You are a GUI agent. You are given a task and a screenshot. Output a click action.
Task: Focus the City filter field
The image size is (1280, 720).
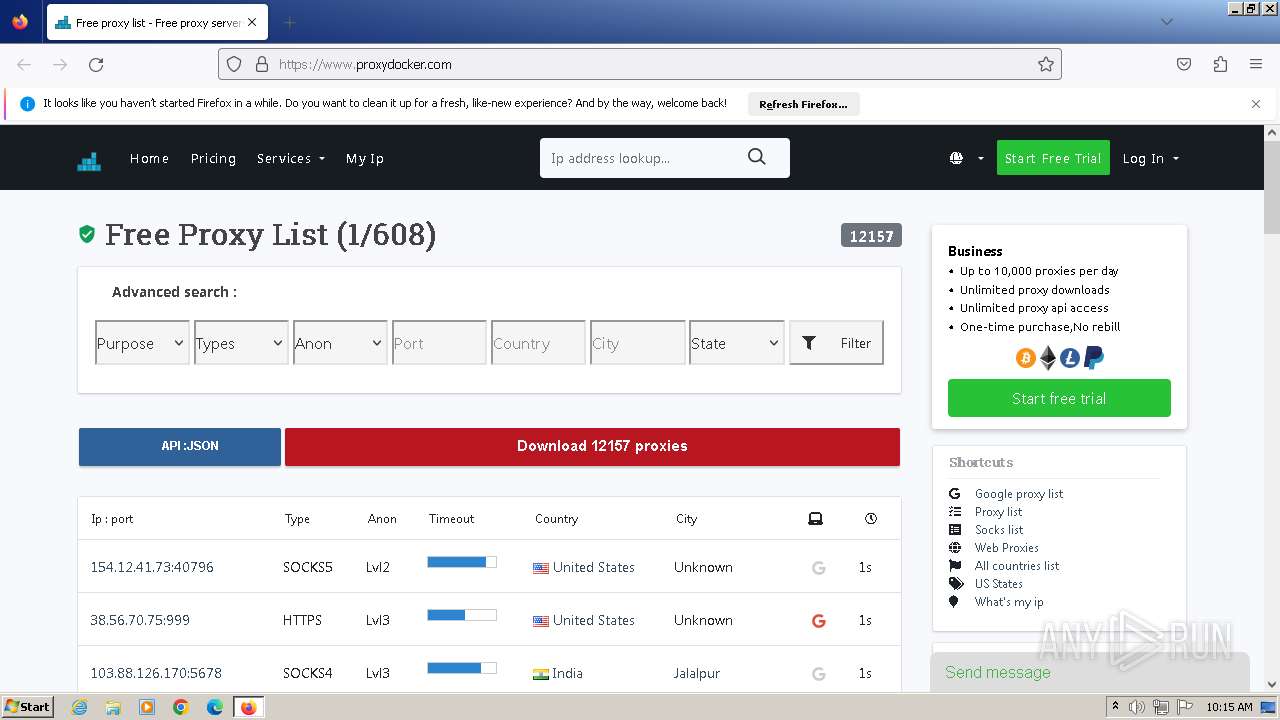[637, 343]
